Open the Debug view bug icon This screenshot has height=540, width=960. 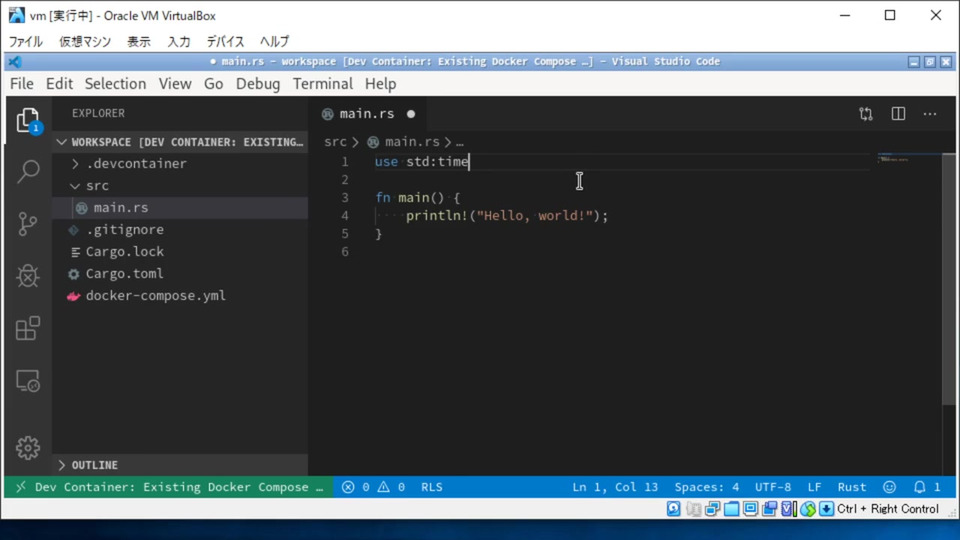tap(28, 276)
